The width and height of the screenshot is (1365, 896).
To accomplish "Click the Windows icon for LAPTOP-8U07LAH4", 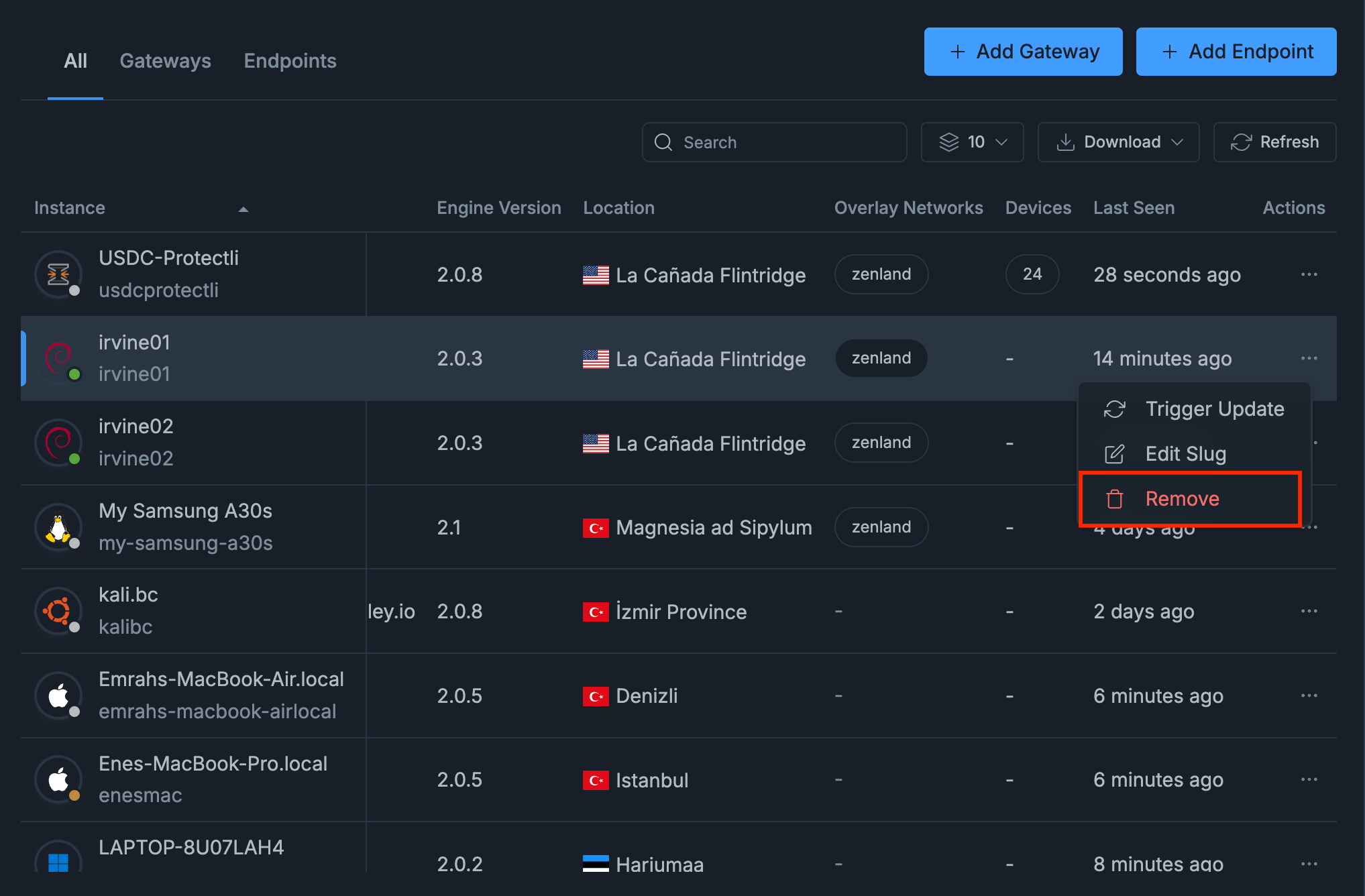I will 58,861.
